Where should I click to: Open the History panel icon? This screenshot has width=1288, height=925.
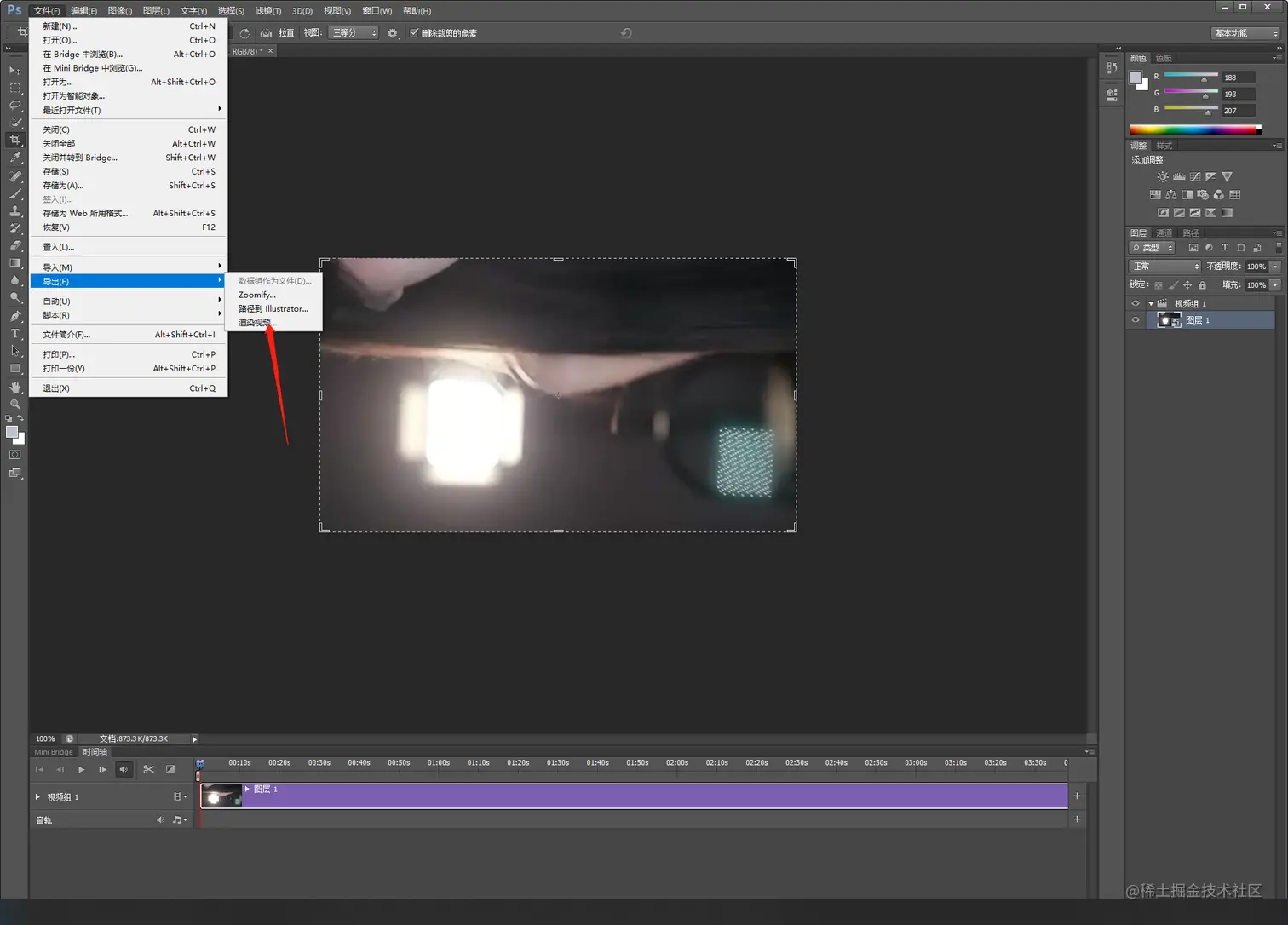tap(1112, 67)
